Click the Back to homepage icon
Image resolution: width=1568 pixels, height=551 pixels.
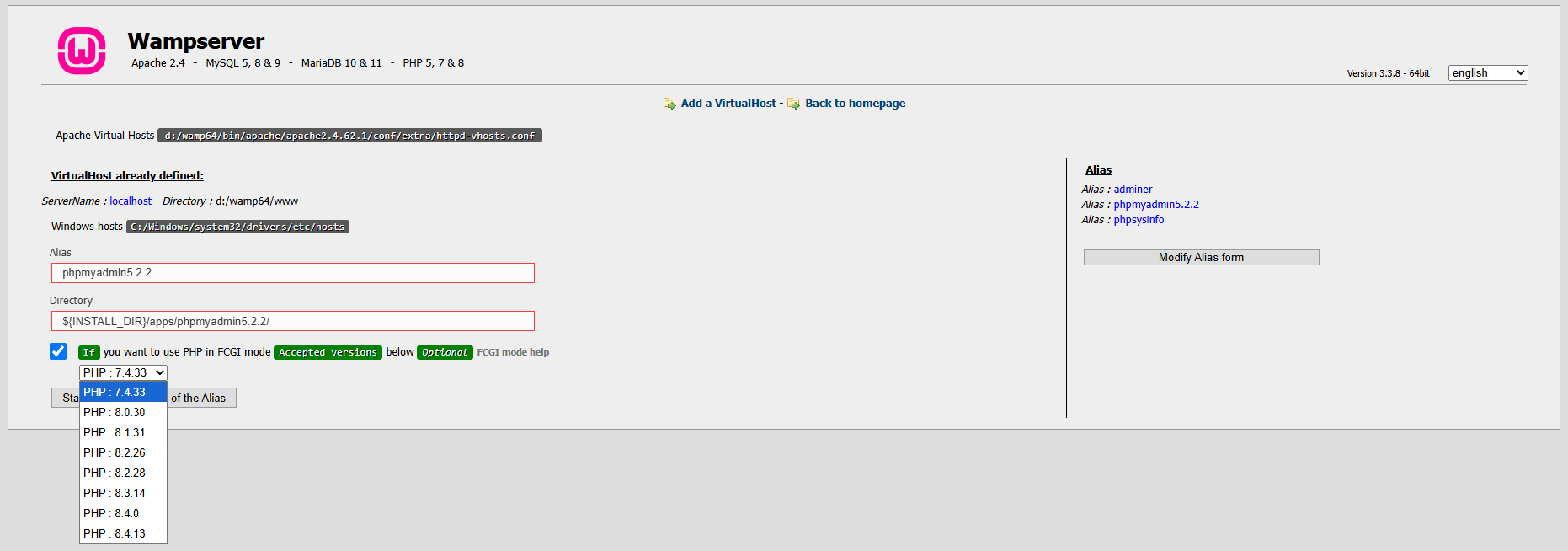tap(793, 104)
